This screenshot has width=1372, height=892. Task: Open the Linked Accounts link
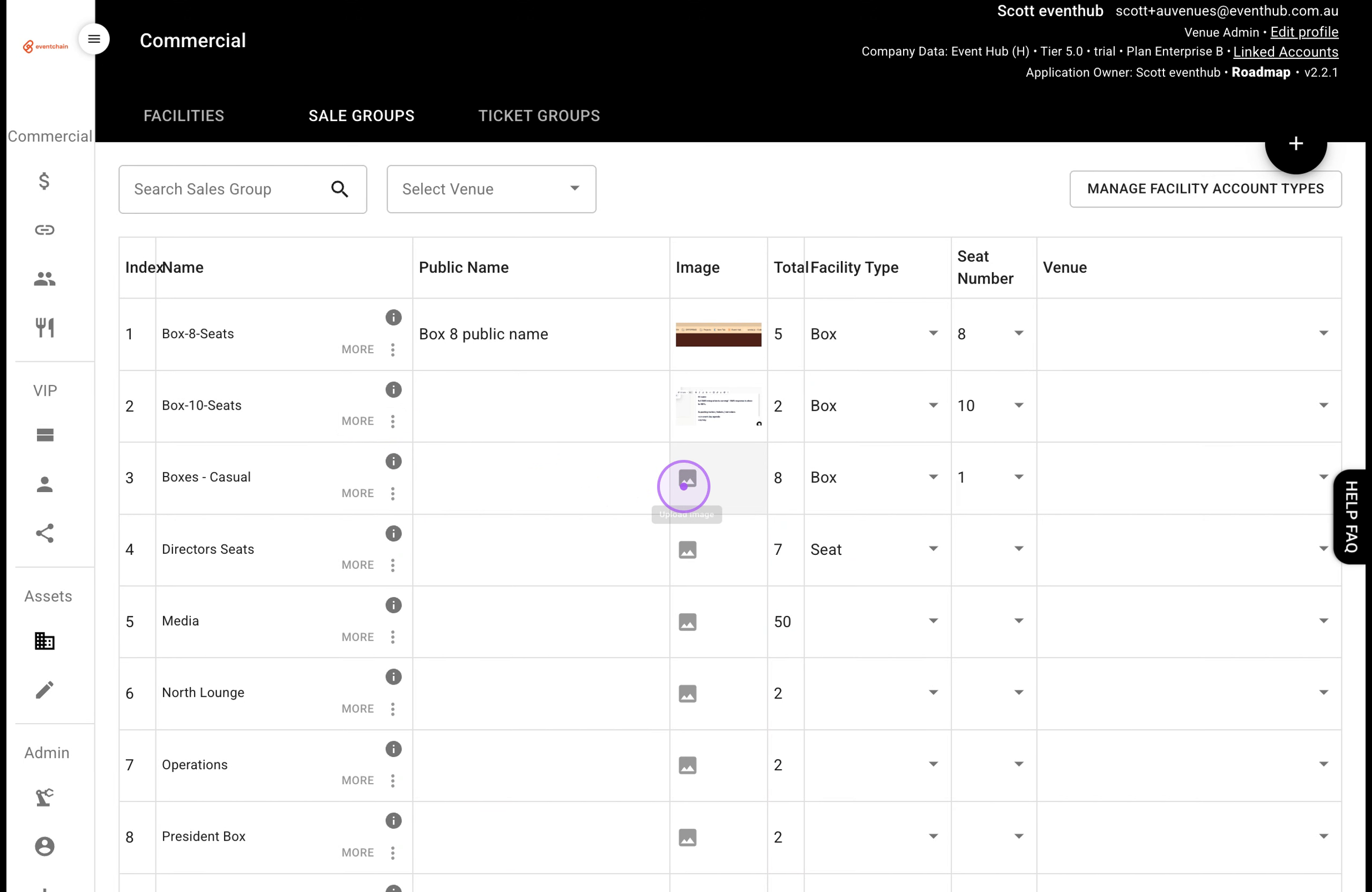click(1286, 52)
